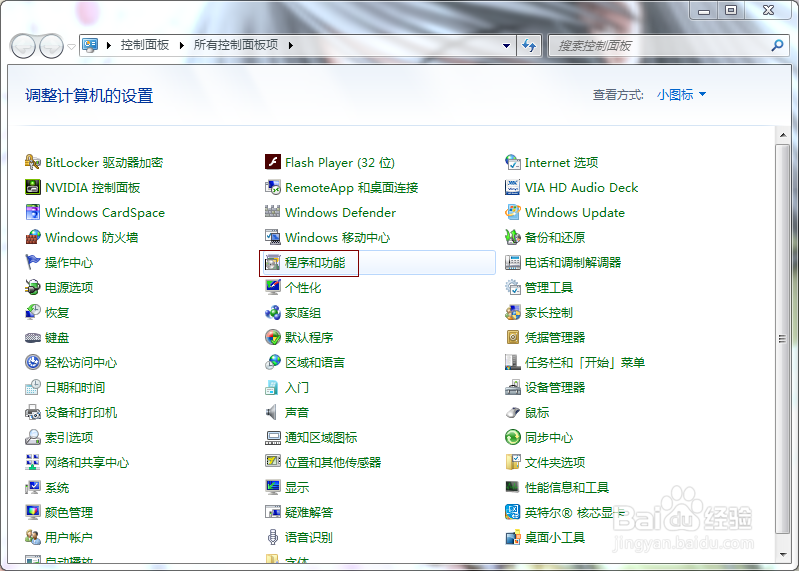
Task: Click the vertical scrollbar down arrow
Action: pos(783,555)
